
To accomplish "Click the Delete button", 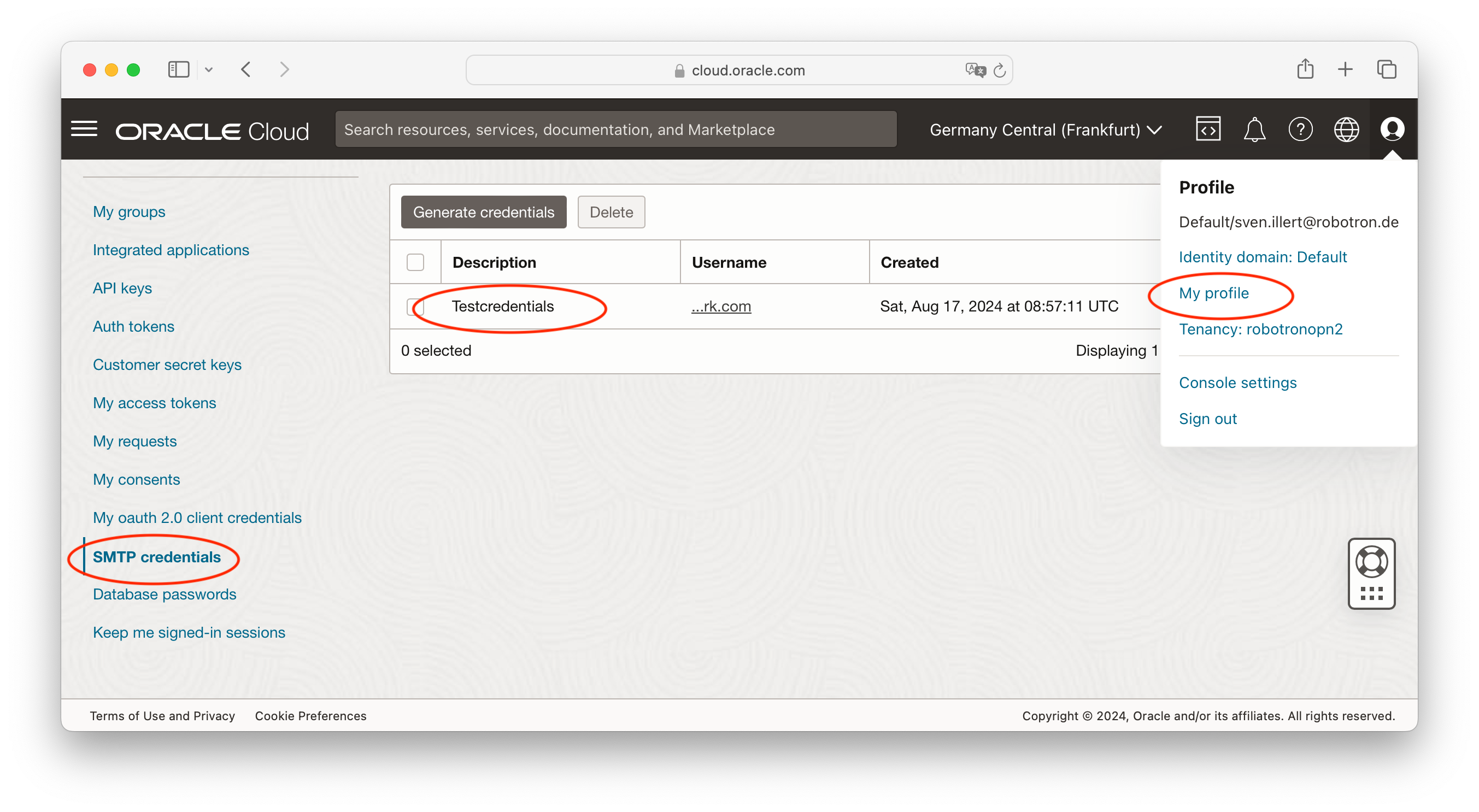I will [611, 212].
